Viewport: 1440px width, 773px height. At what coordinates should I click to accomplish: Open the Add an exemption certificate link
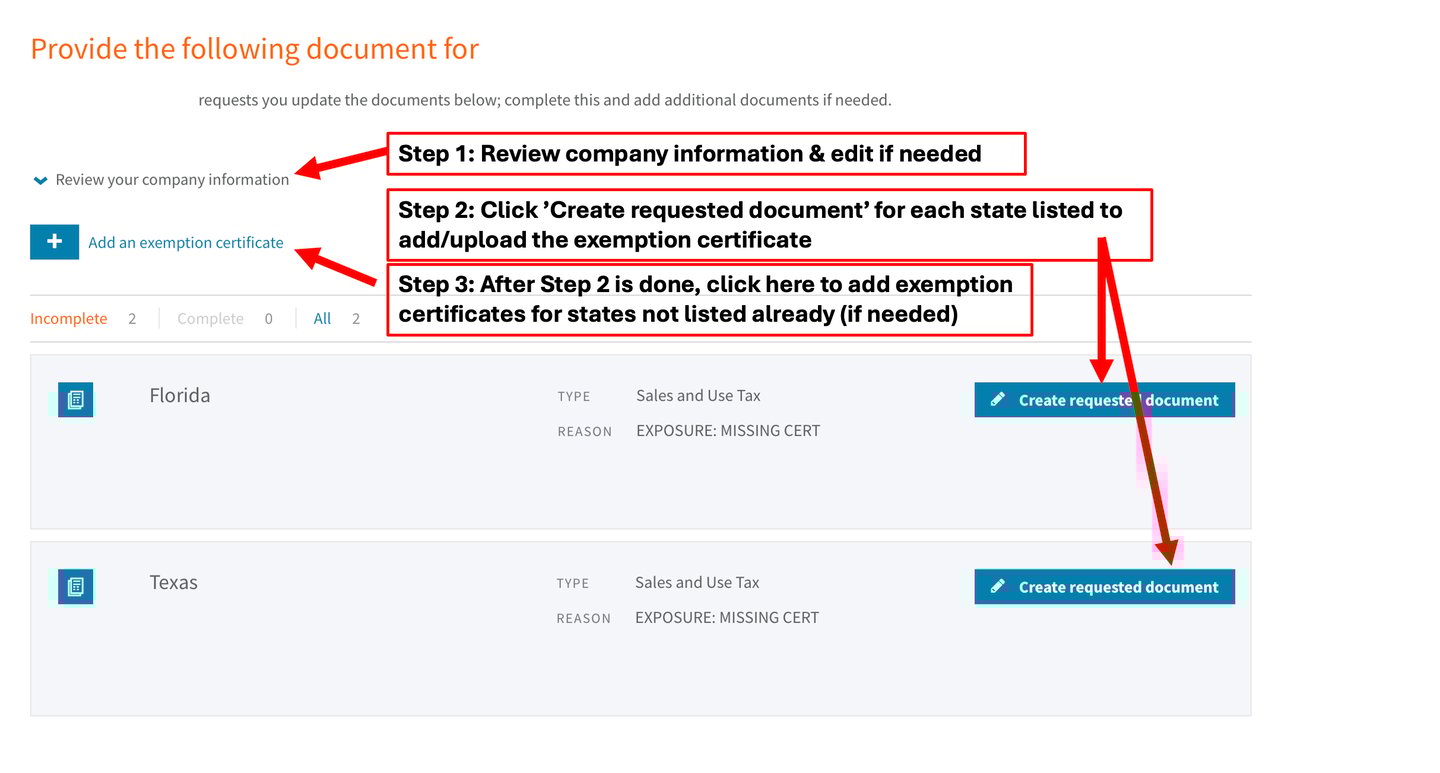coord(186,242)
